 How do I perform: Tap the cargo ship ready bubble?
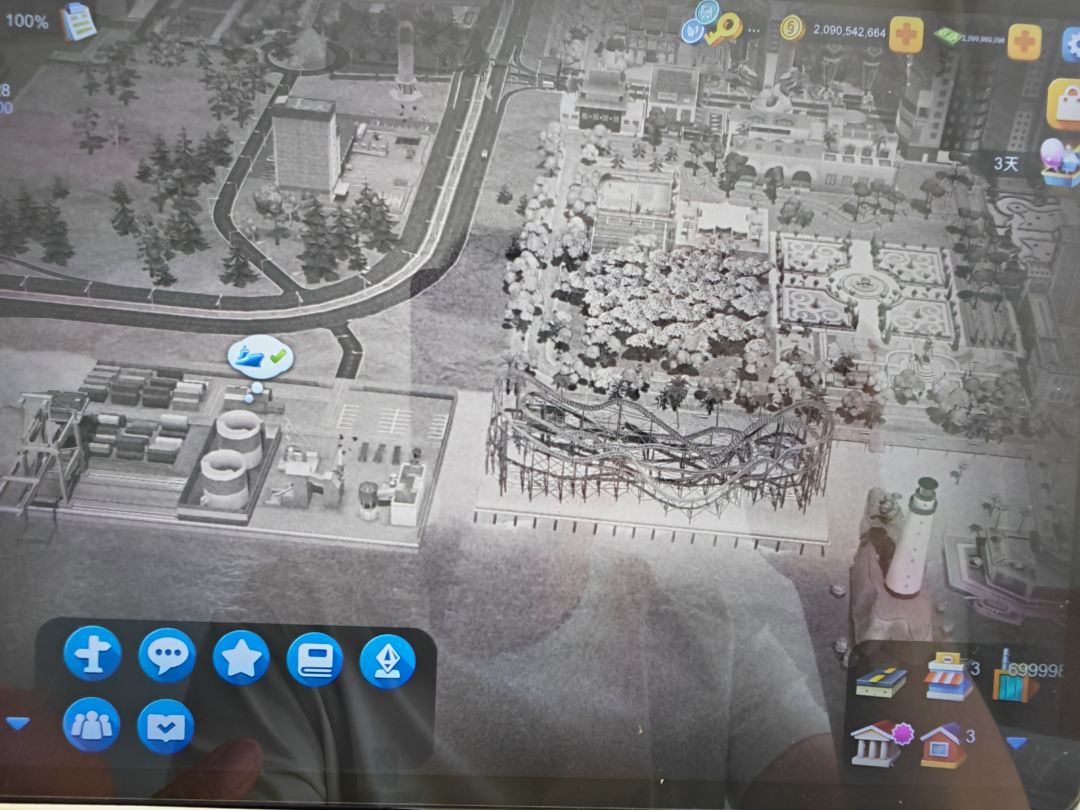260,356
